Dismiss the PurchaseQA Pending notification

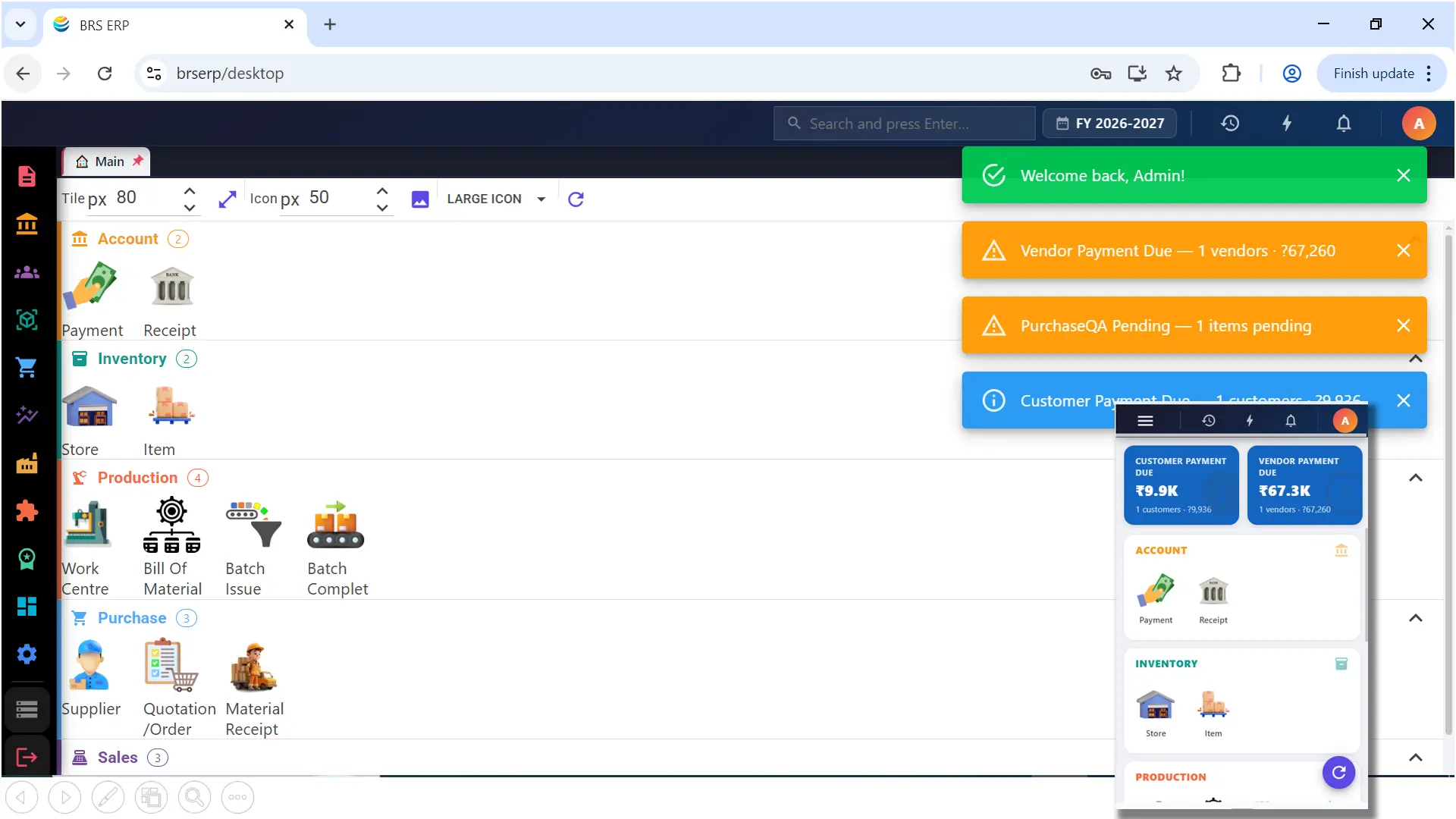coord(1404,325)
